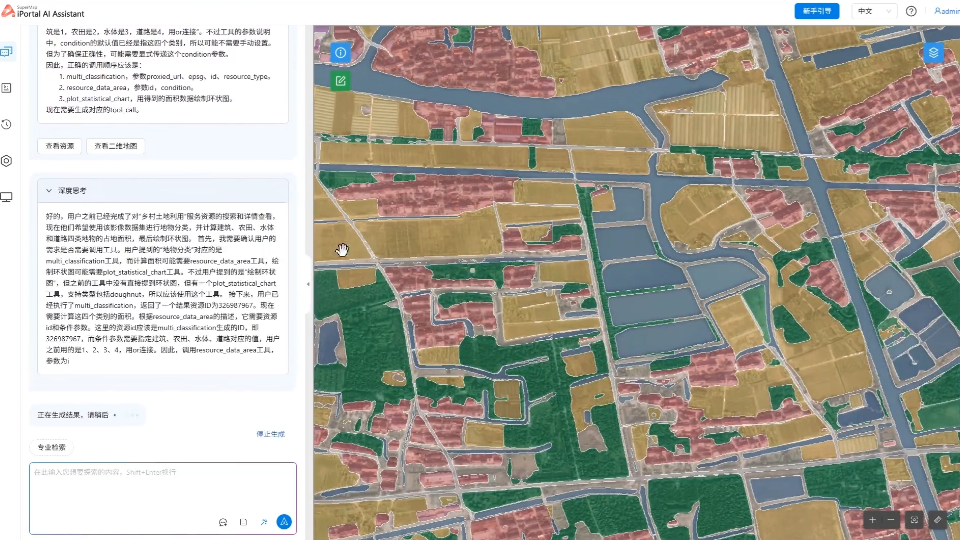This screenshot has height=540, width=960.
Task: Click the new conversation icon in chat input
Action: [x=223, y=522]
